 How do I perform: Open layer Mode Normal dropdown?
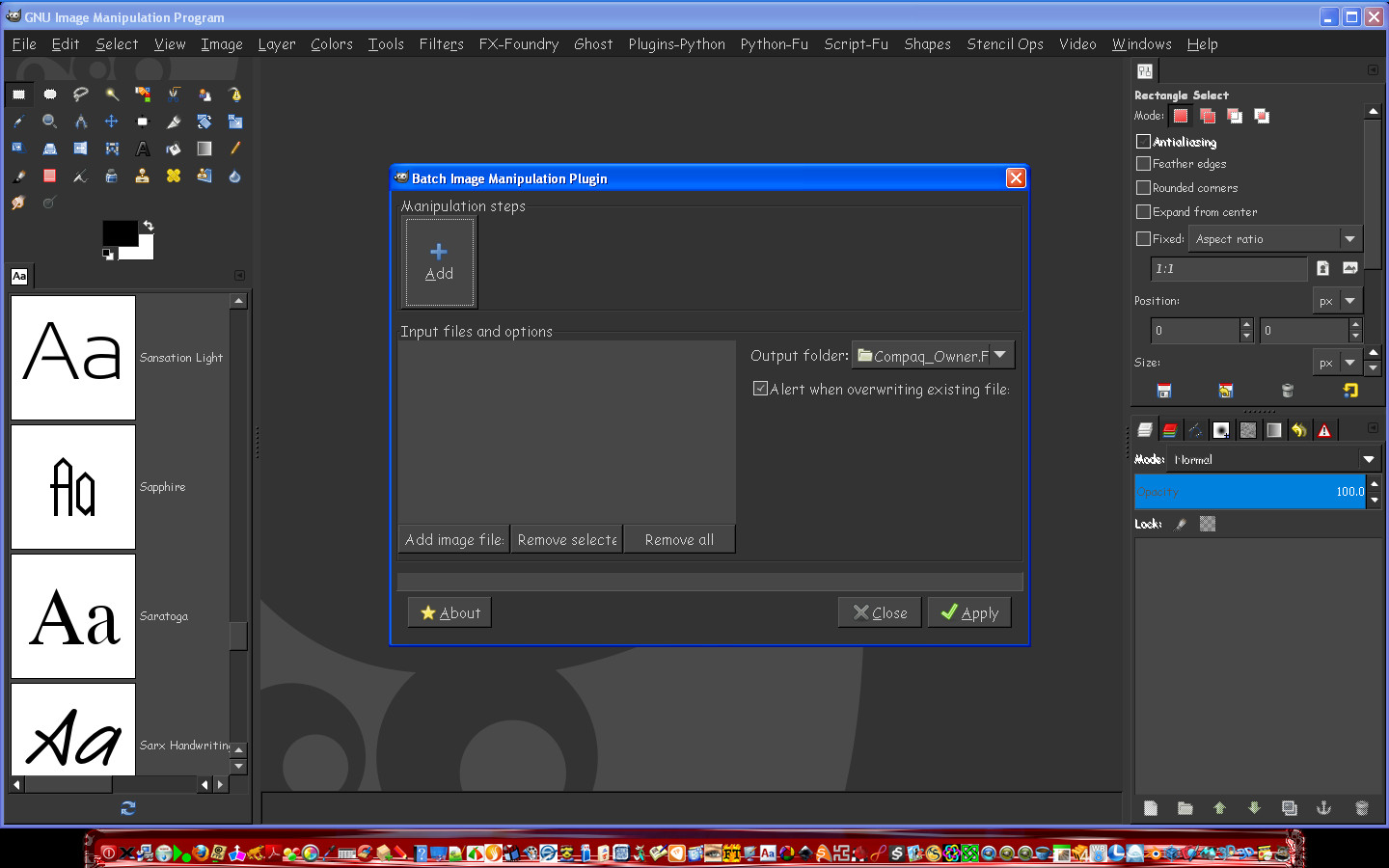(1274, 459)
